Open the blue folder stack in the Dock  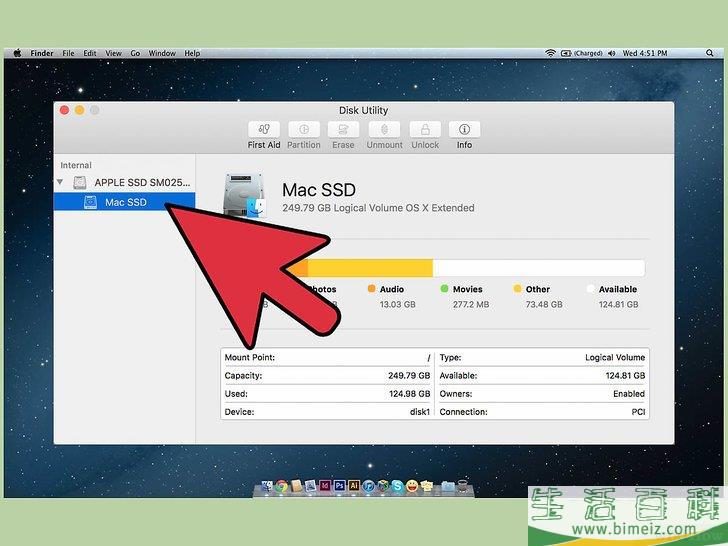(448, 486)
